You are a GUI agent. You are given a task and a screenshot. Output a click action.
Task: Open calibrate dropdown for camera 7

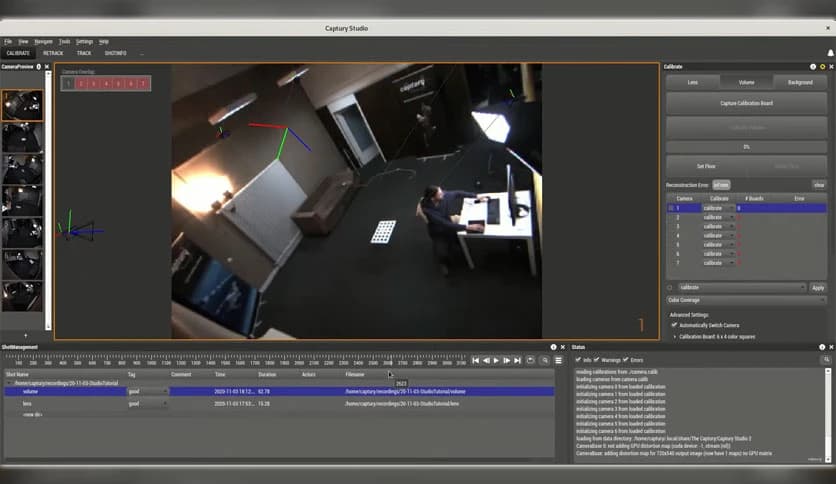point(718,263)
